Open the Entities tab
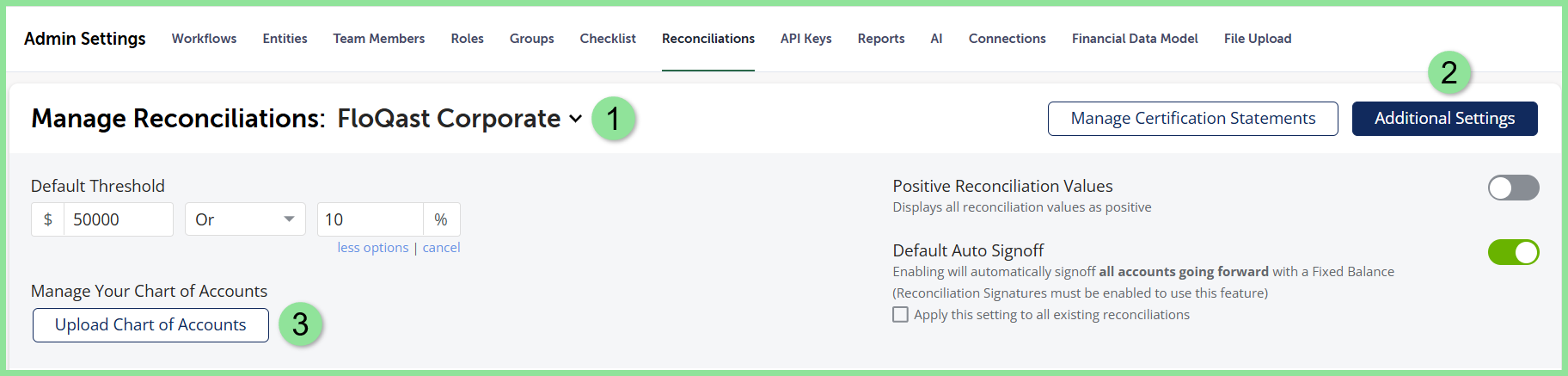Viewport: 1568px width, 376px height. pos(285,39)
